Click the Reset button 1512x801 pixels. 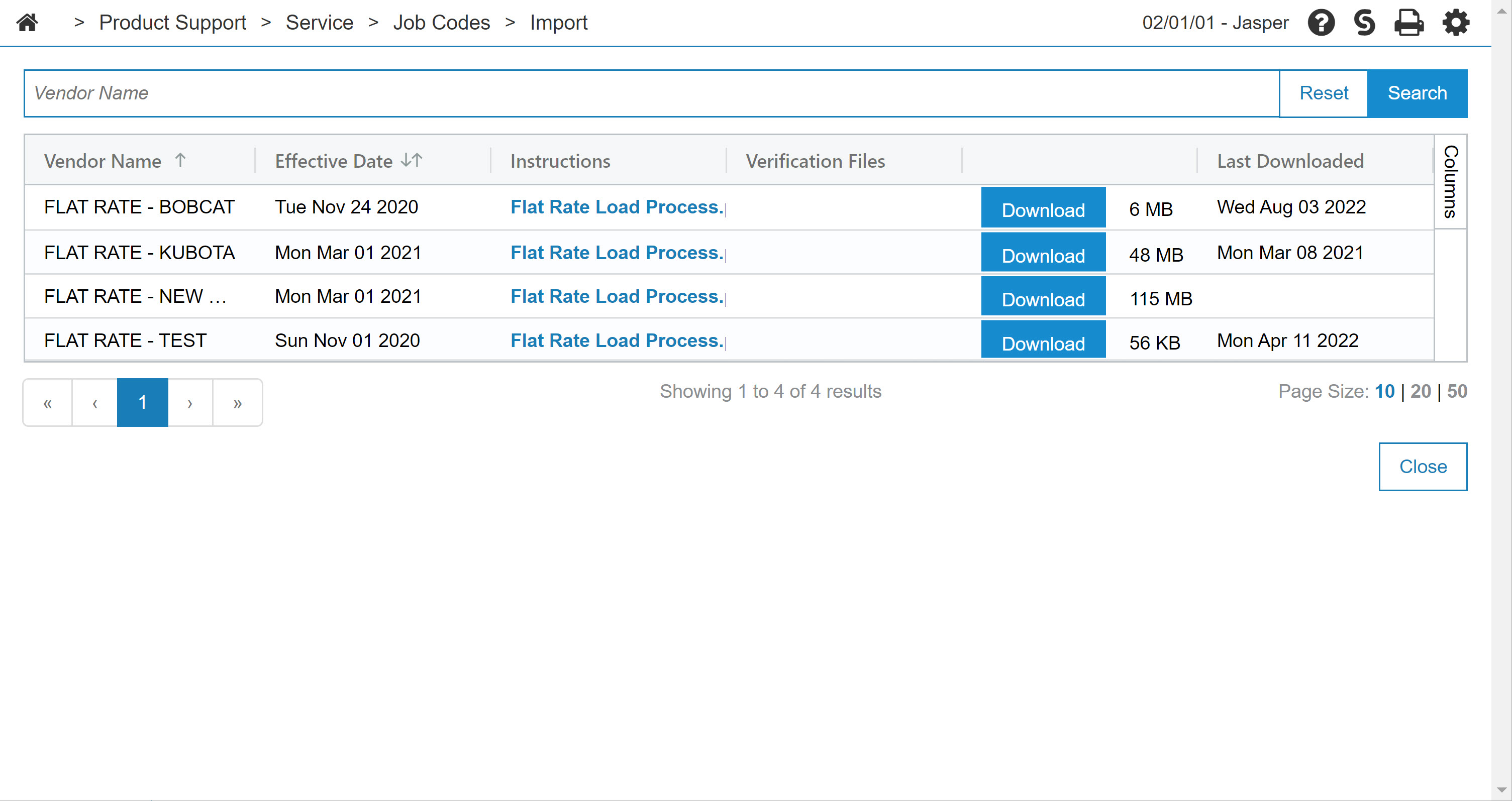click(1324, 93)
